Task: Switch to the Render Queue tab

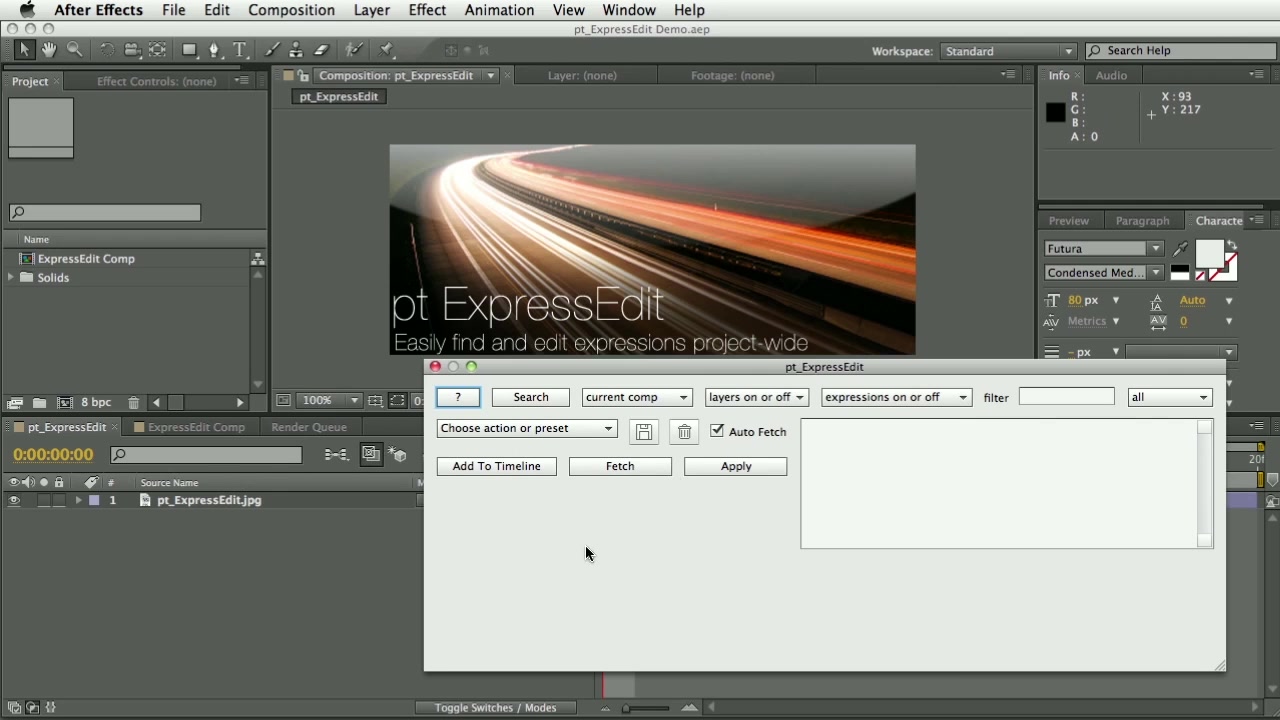Action: (309, 427)
